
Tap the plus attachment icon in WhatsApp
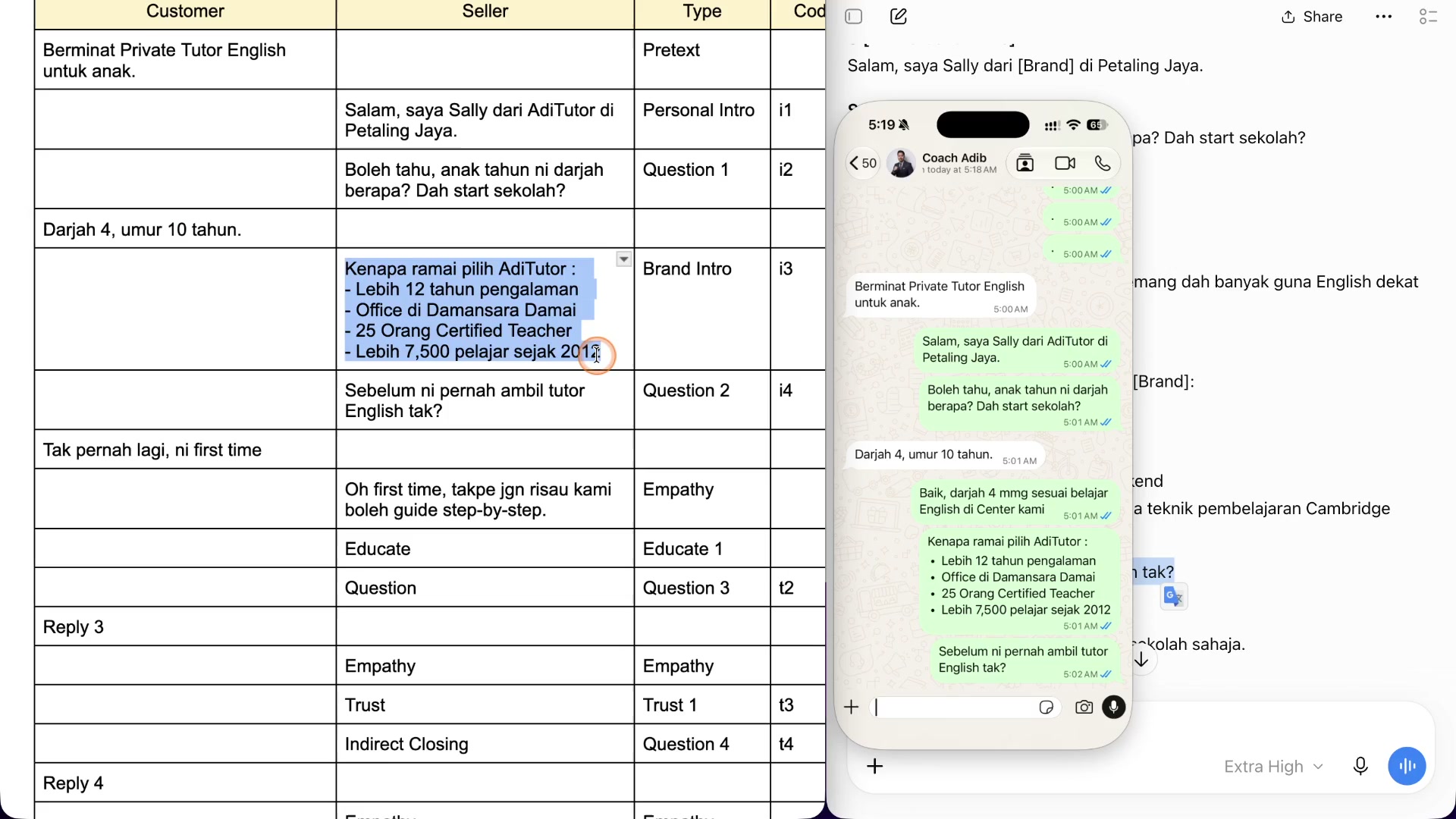[x=852, y=708]
